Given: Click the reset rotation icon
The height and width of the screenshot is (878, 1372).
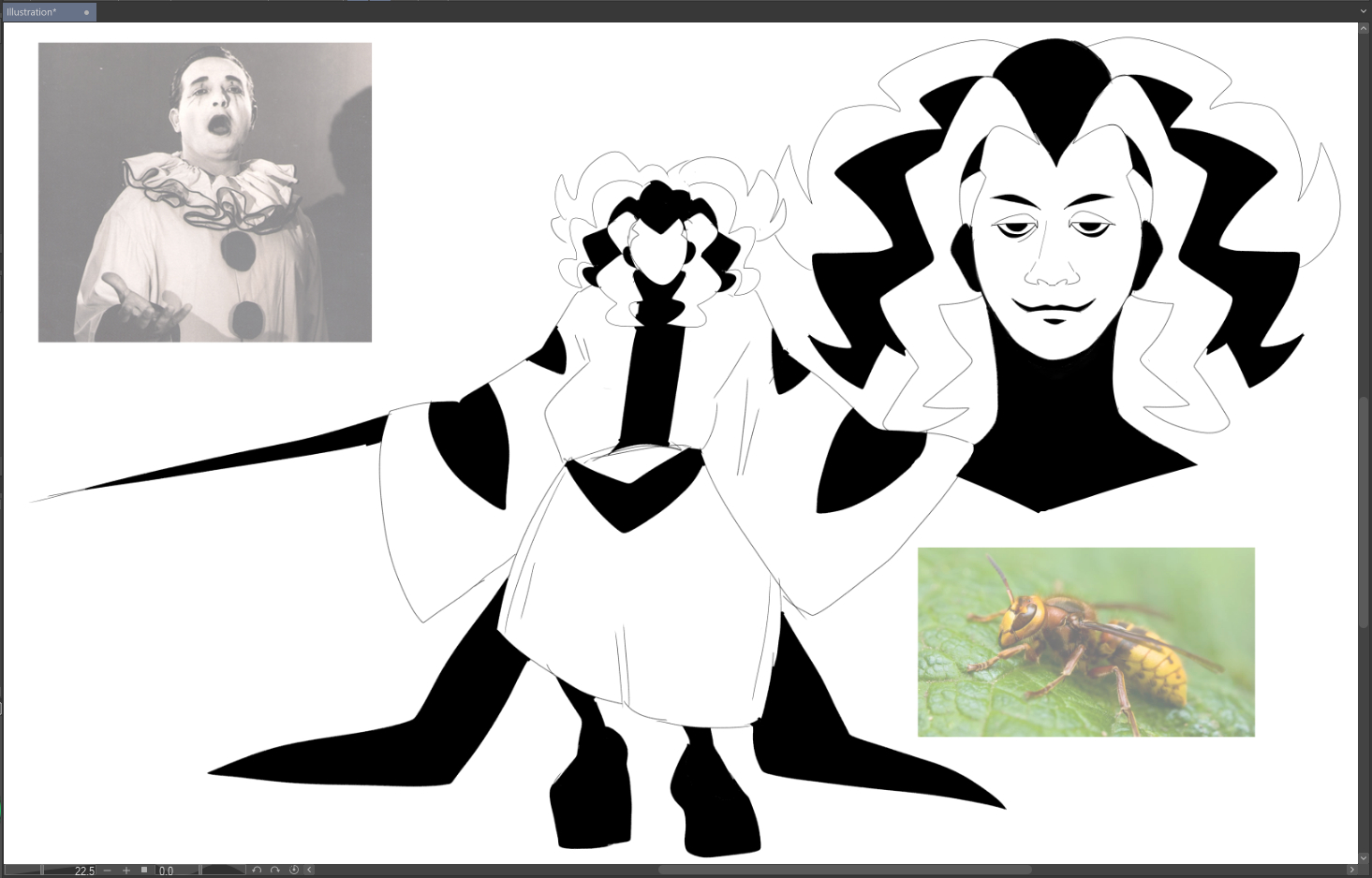Looking at the screenshot, I should point(293,871).
